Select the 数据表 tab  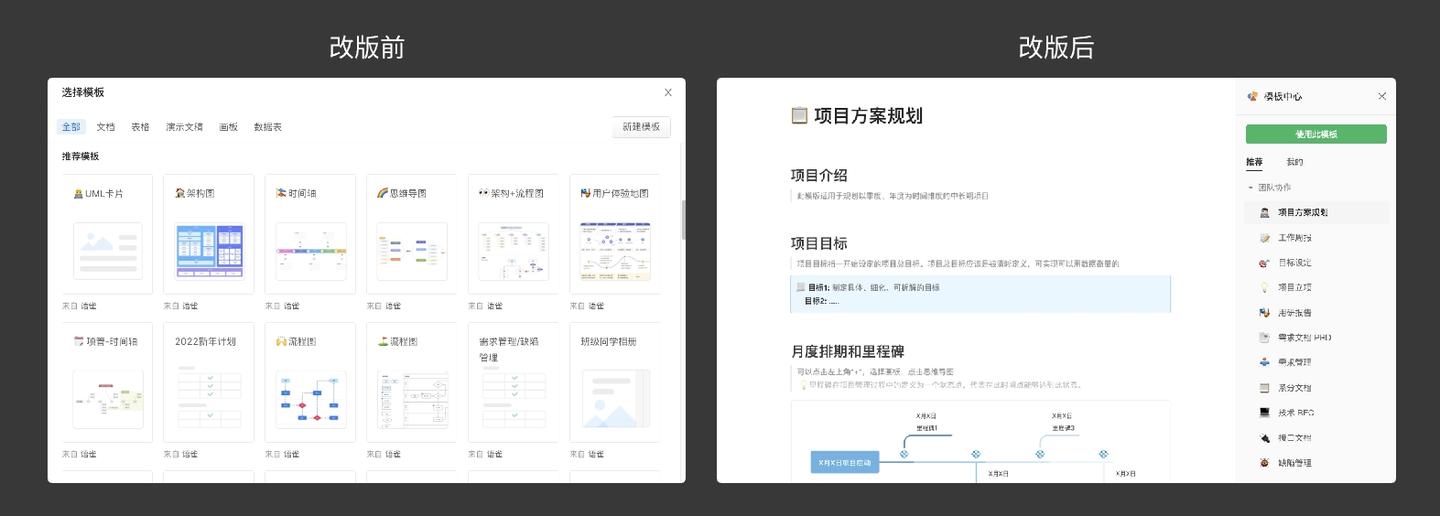pyautogui.click(x=268, y=127)
